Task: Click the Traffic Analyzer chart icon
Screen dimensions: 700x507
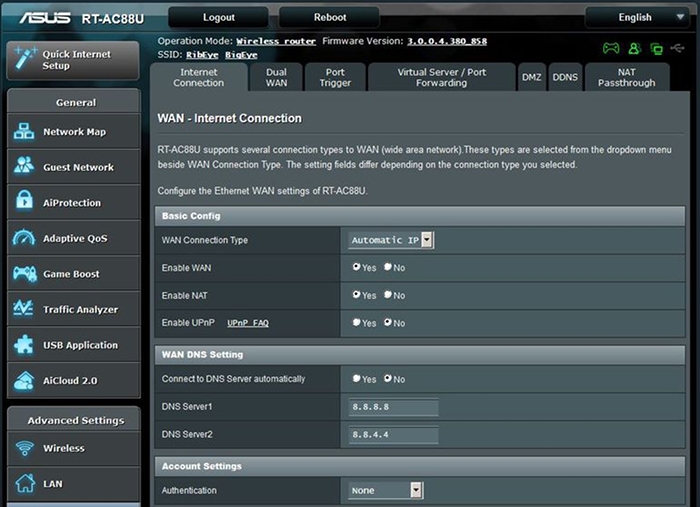Action: click(x=23, y=308)
